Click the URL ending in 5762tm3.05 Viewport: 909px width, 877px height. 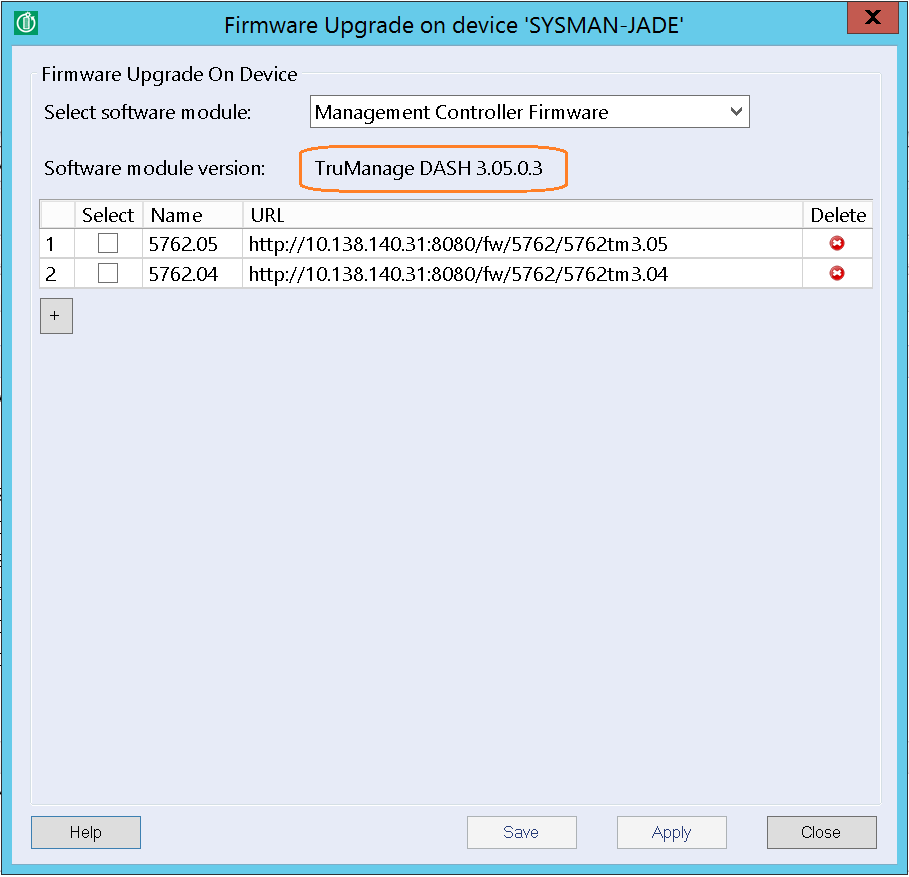(458, 244)
